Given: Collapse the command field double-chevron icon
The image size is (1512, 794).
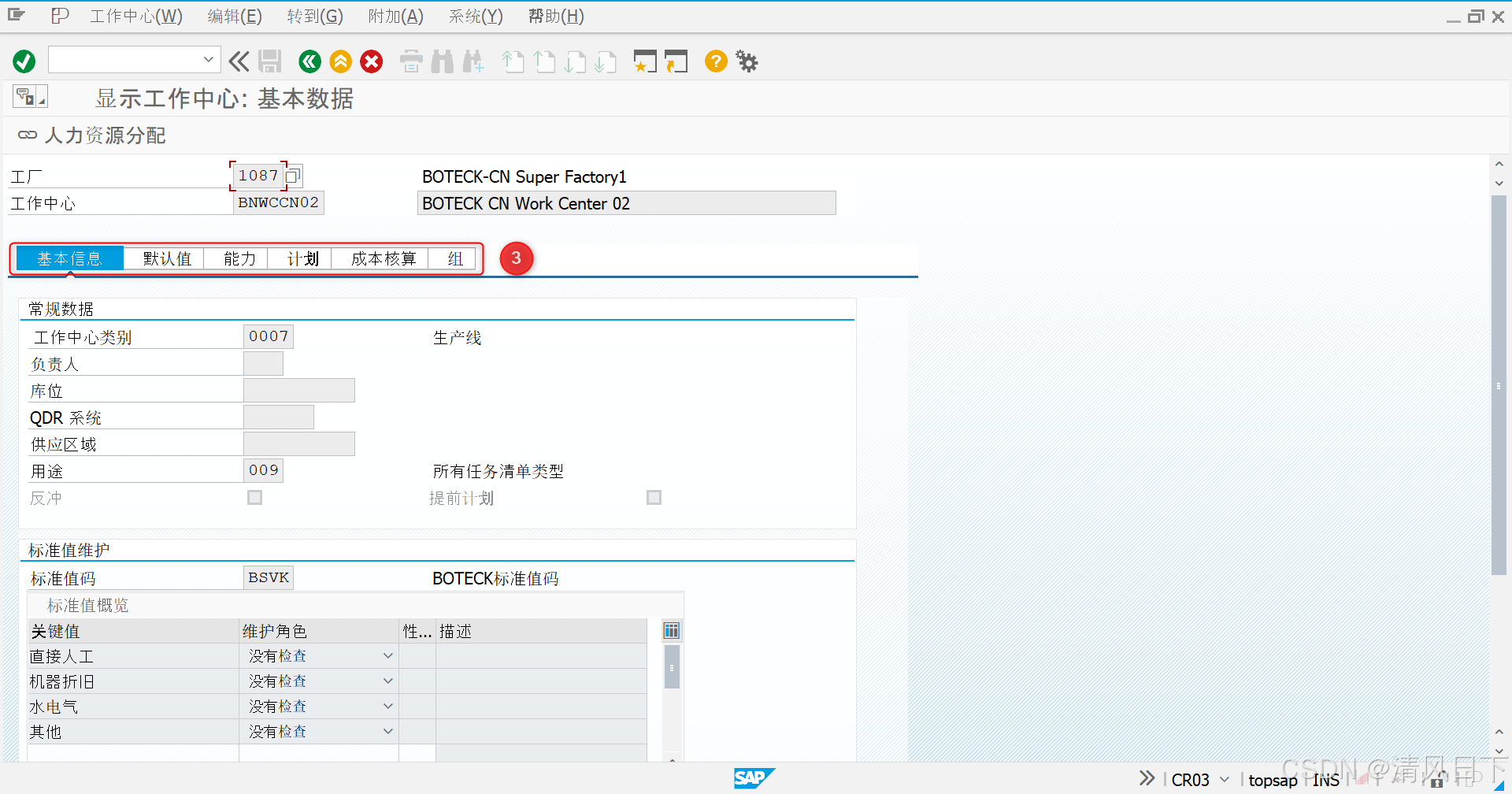Looking at the screenshot, I should pos(239,61).
